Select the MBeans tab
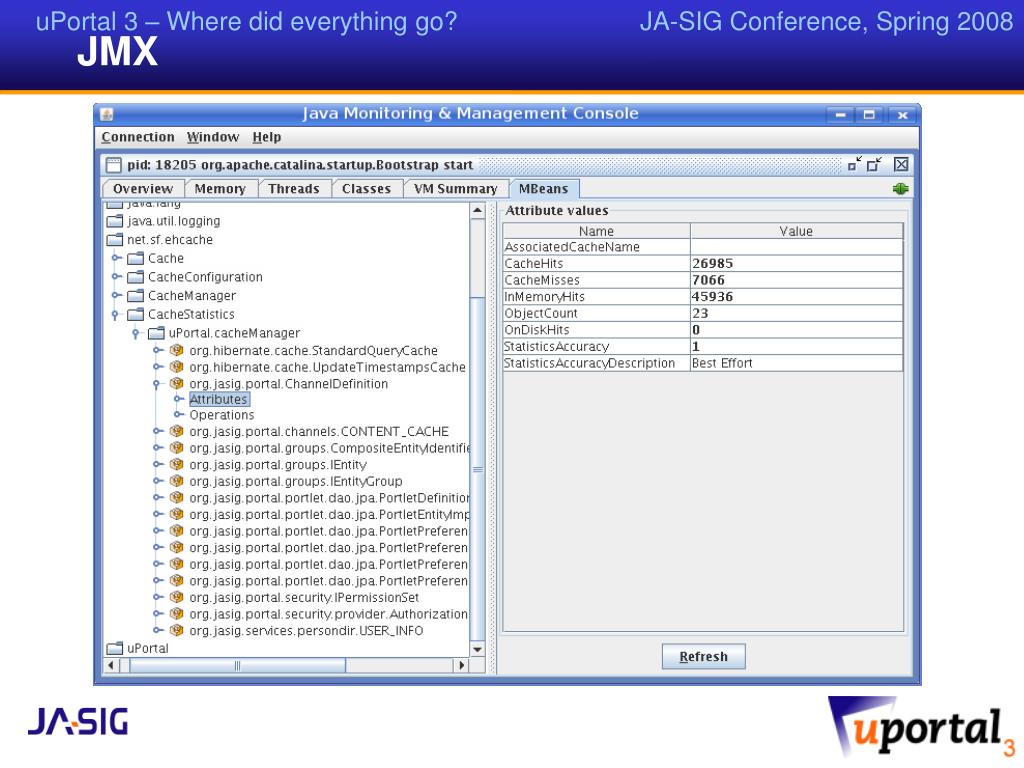This screenshot has width=1024, height=768. (543, 189)
